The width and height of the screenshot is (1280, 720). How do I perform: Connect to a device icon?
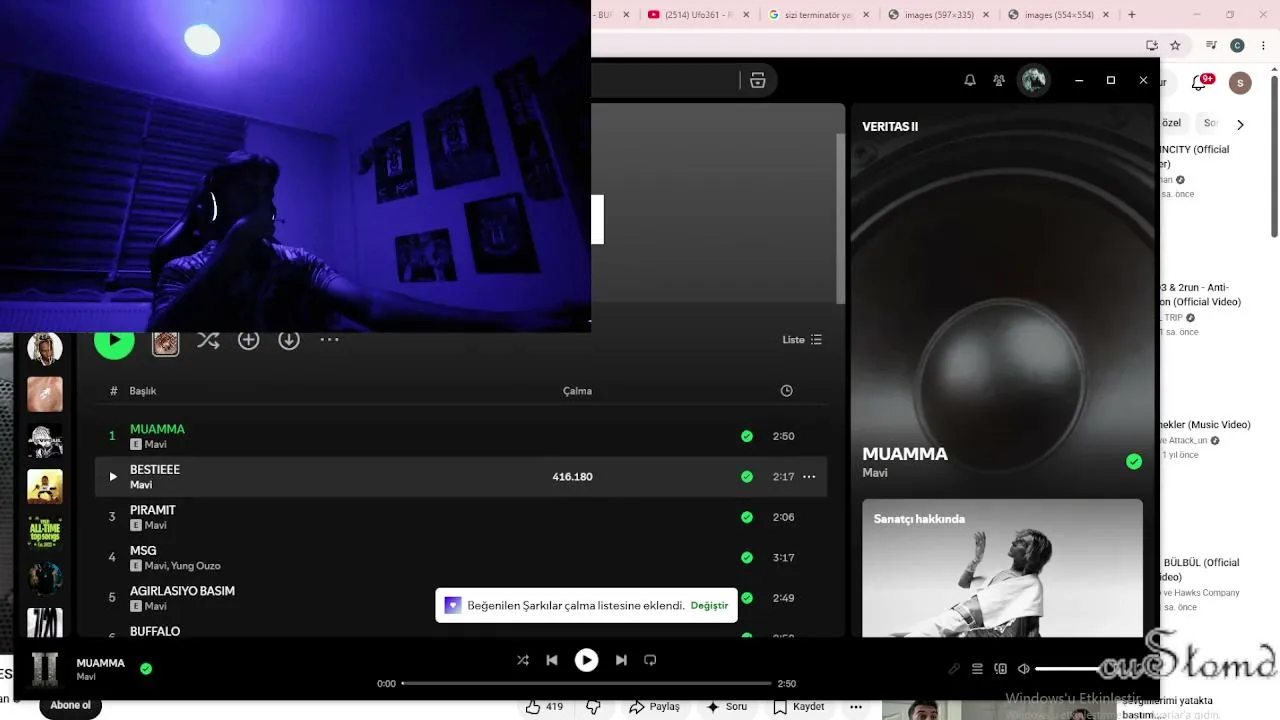tap(1000, 669)
